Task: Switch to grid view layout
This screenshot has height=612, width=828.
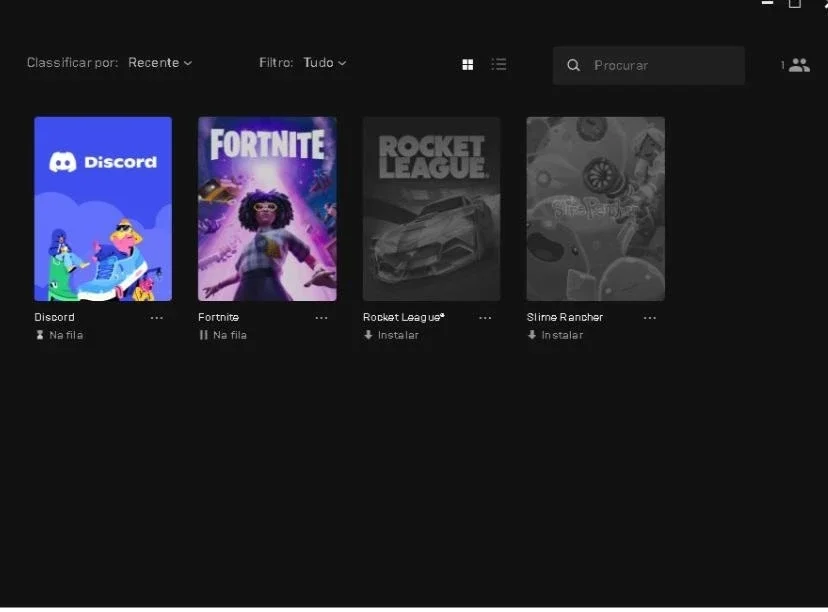Action: pyautogui.click(x=467, y=64)
